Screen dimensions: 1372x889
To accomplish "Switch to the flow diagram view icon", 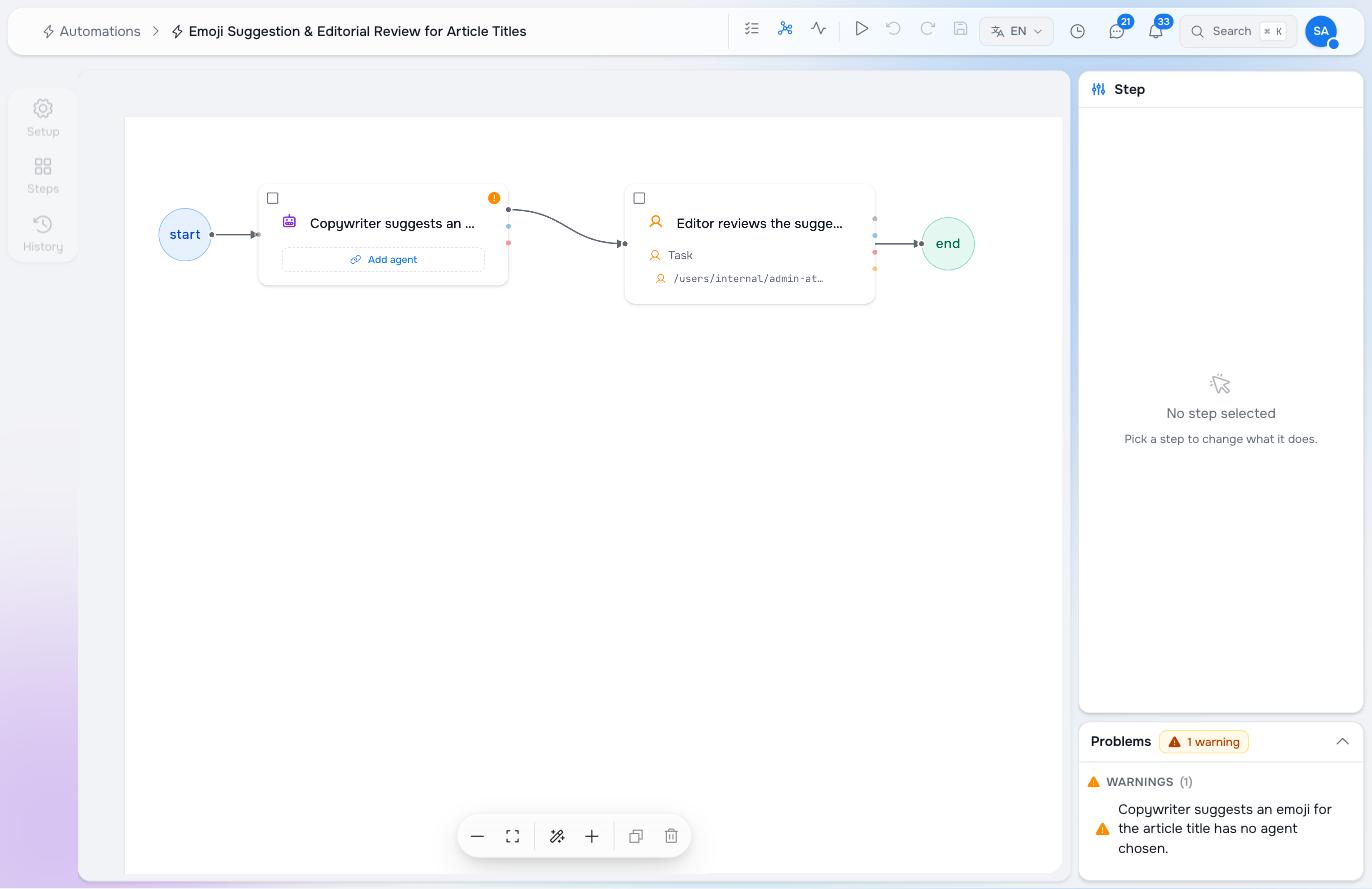I will point(785,29).
